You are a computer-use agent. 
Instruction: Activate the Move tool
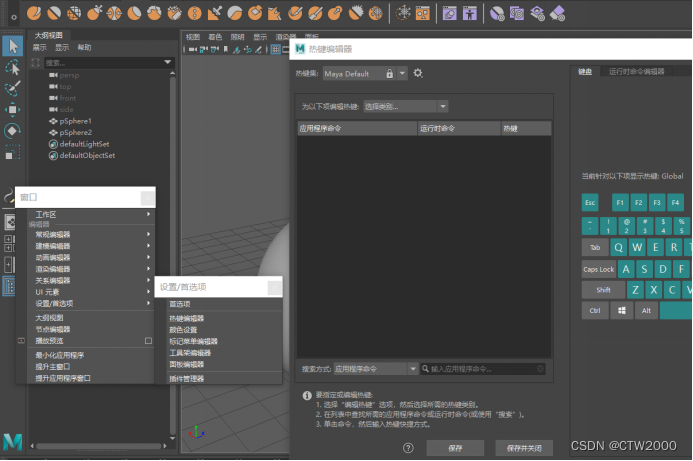pos(12,109)
